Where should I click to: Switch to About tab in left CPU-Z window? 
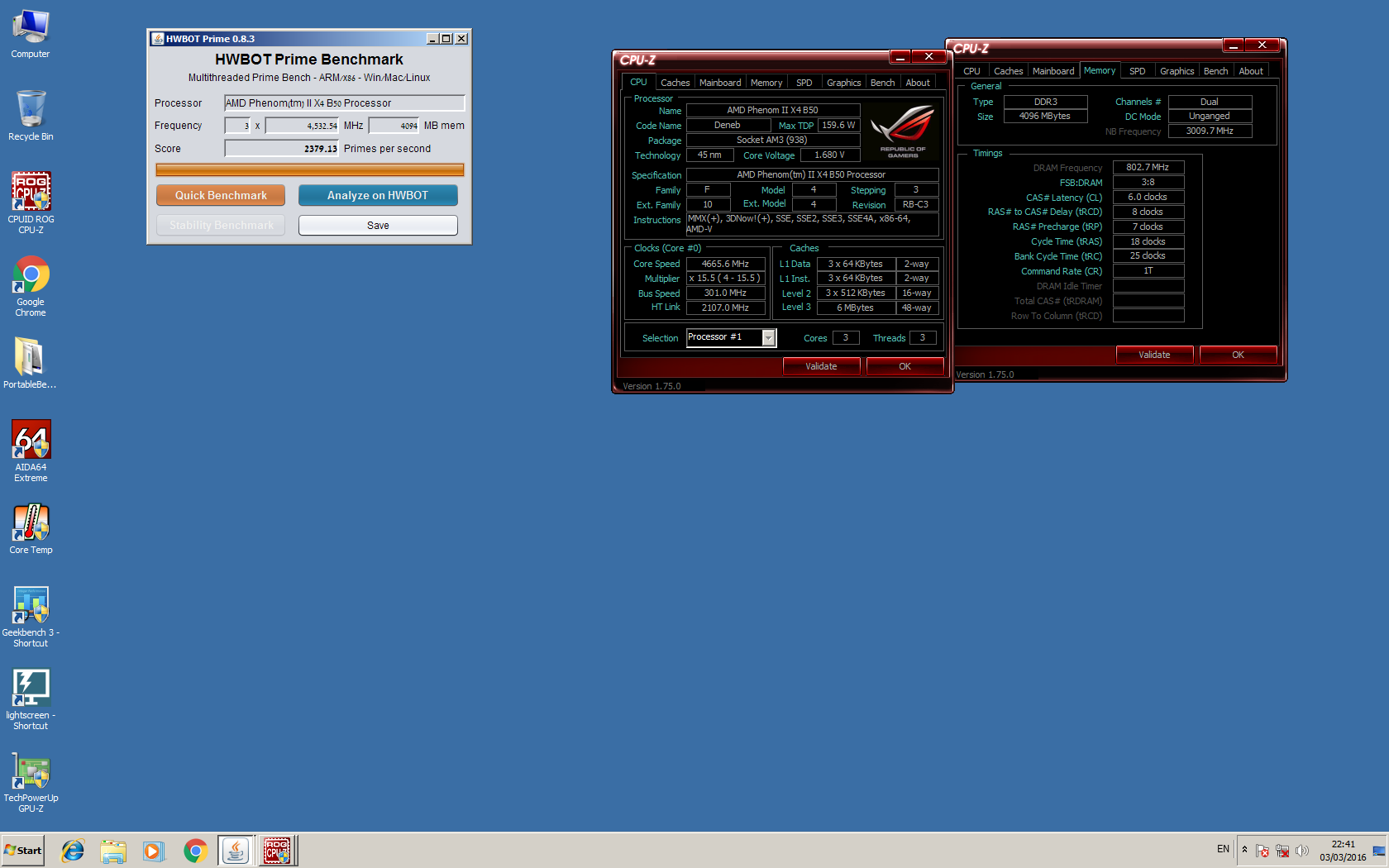coord(918,83)
